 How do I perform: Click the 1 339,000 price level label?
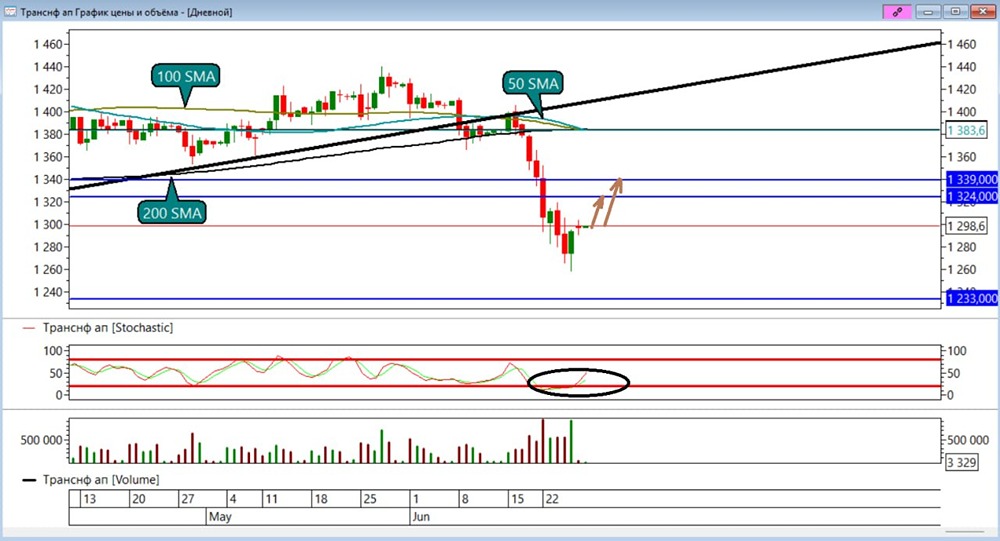[x=972, y=179]
